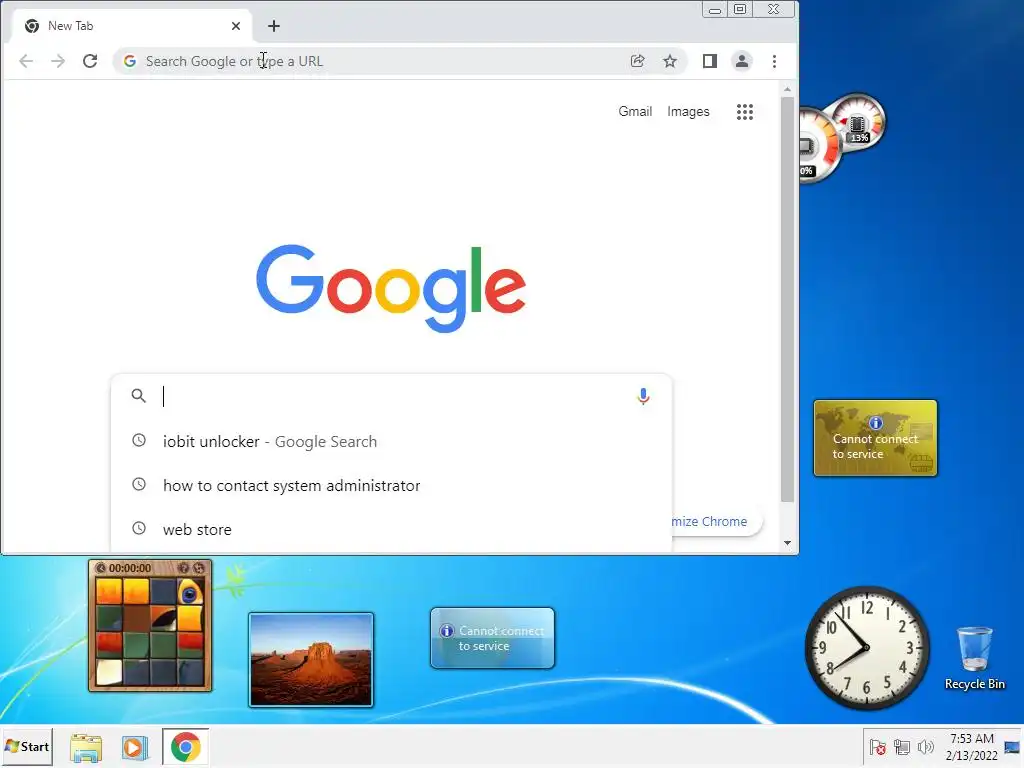
Task: Select the New Tab tab
Action: (131, 26)
